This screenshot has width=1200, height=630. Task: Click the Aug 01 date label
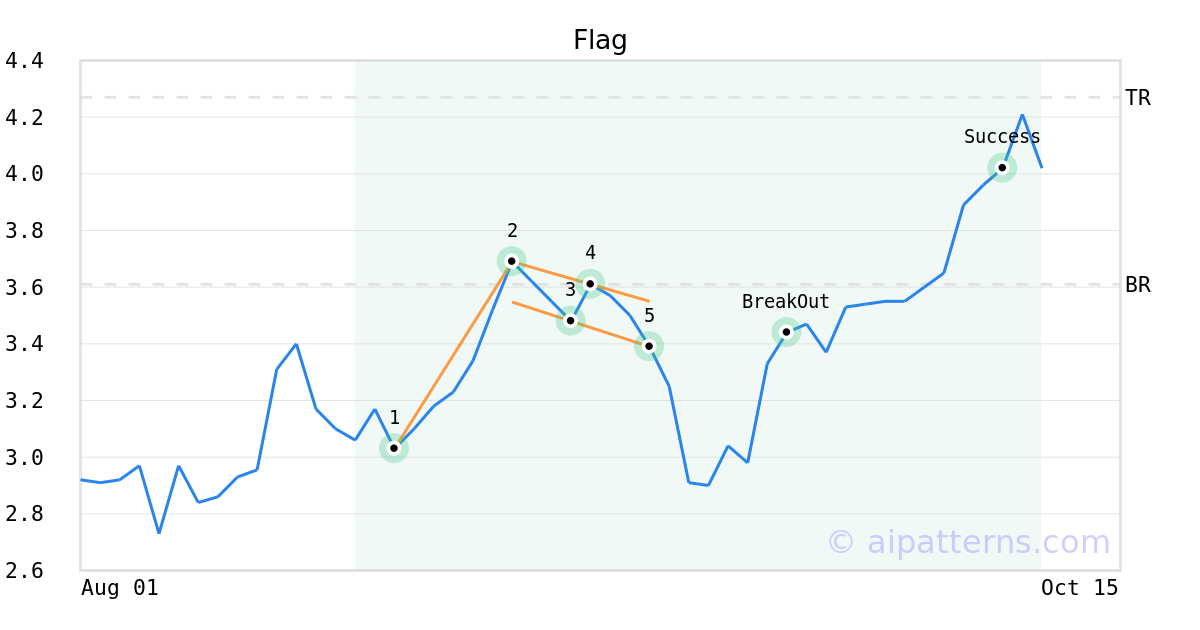[x=120, y=588]
